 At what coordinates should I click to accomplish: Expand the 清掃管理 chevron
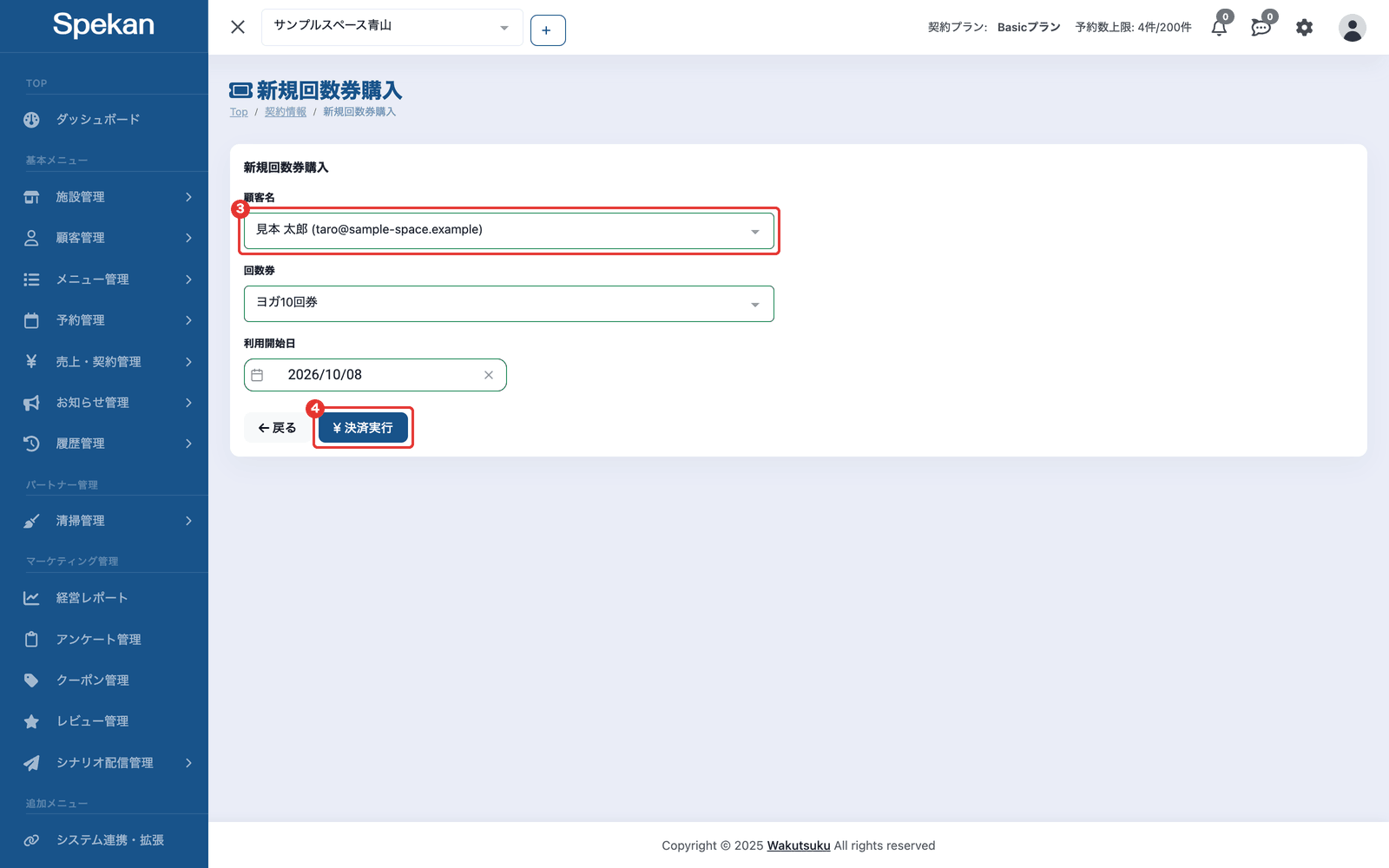click(x=188, y=521)
